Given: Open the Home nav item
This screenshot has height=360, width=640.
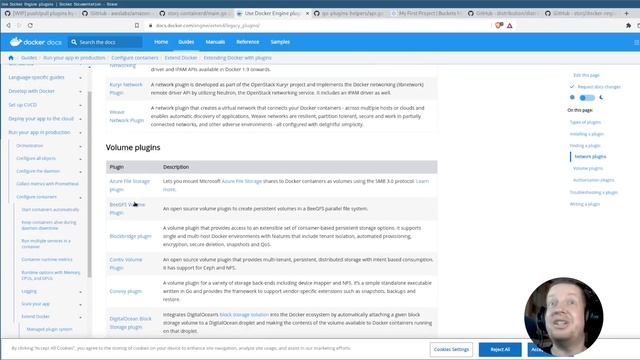Looking at the screenshot, I should [x=161, y=42].
